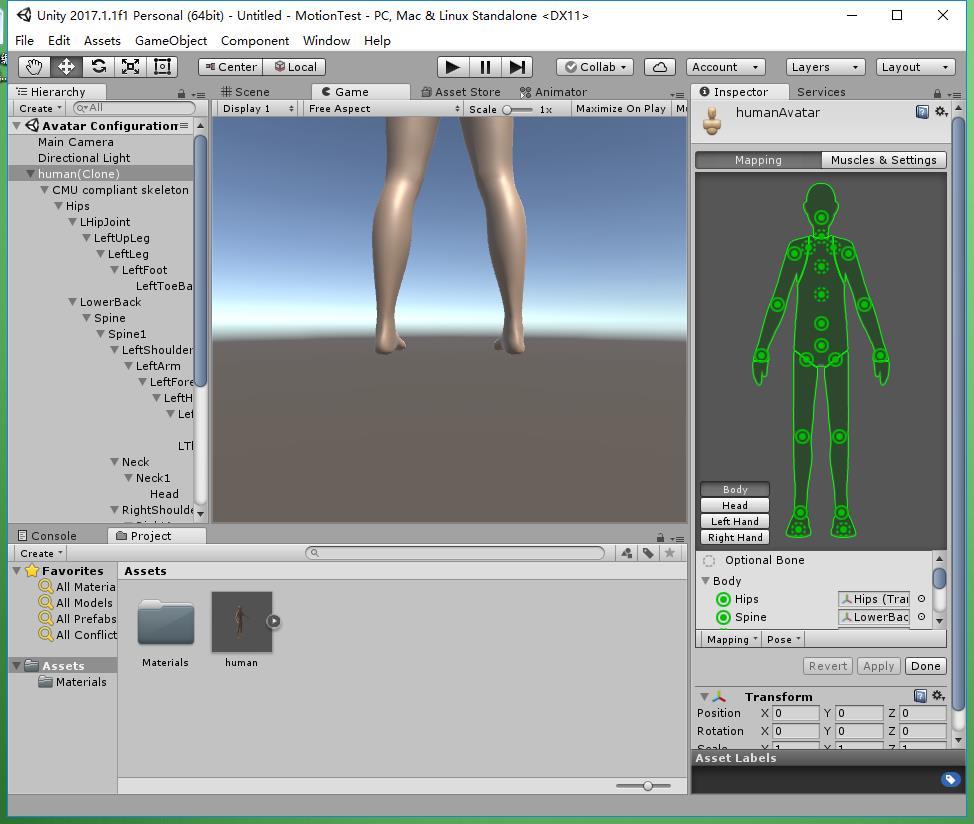Open the Mapping dropdown below bones
The height and width of the screenshot is (824, 974).
pyautogui.click(x=731, y=640)
